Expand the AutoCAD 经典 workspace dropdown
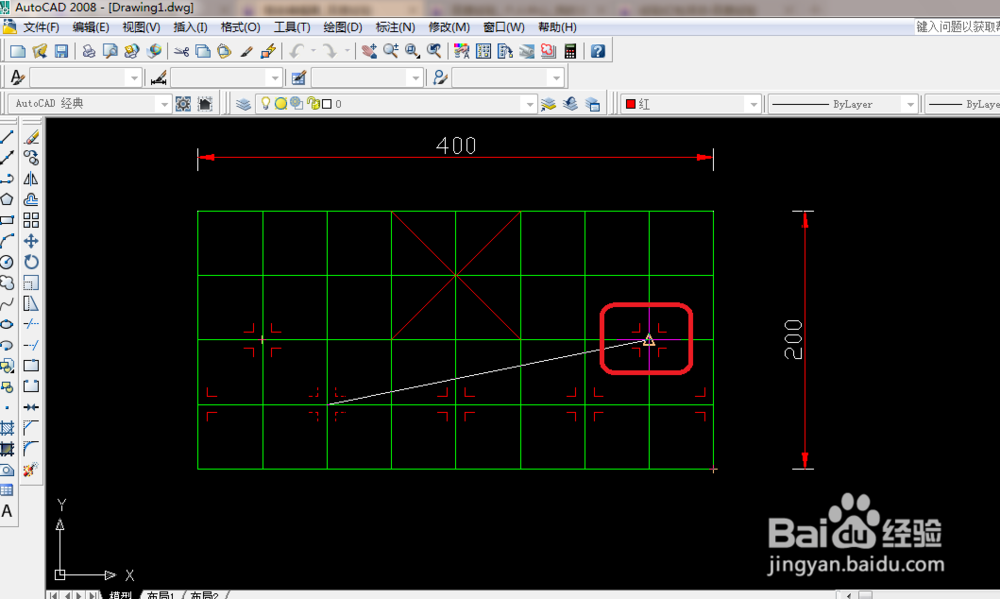1000x599 pixels. (x=165, y=104)
